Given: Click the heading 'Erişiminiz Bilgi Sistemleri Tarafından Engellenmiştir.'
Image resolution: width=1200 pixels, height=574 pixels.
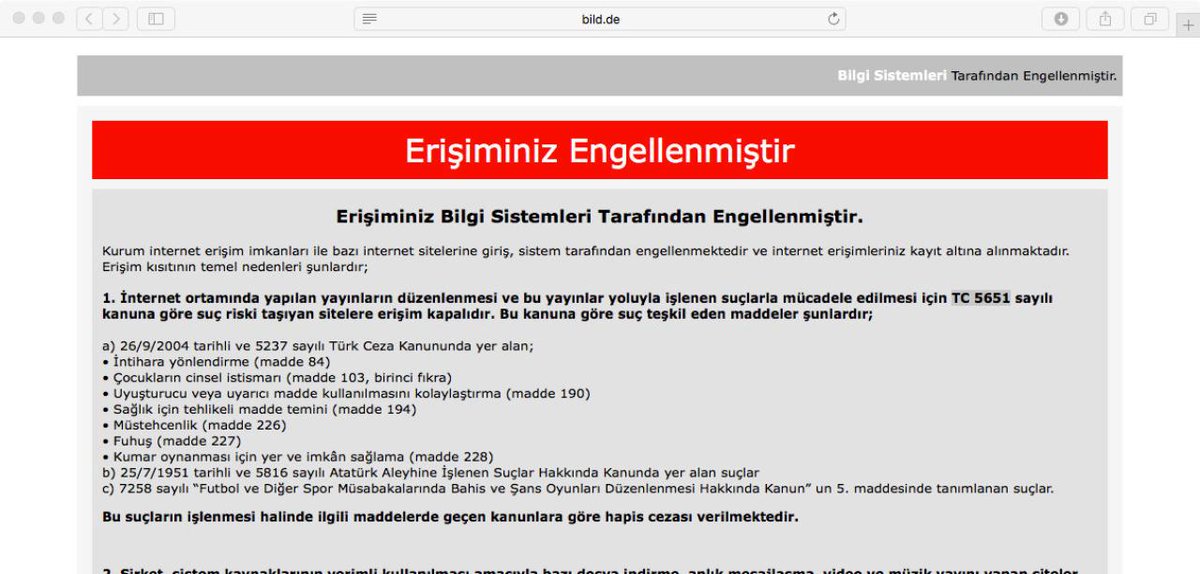Looking at the screenshot, I should [600, 216].
